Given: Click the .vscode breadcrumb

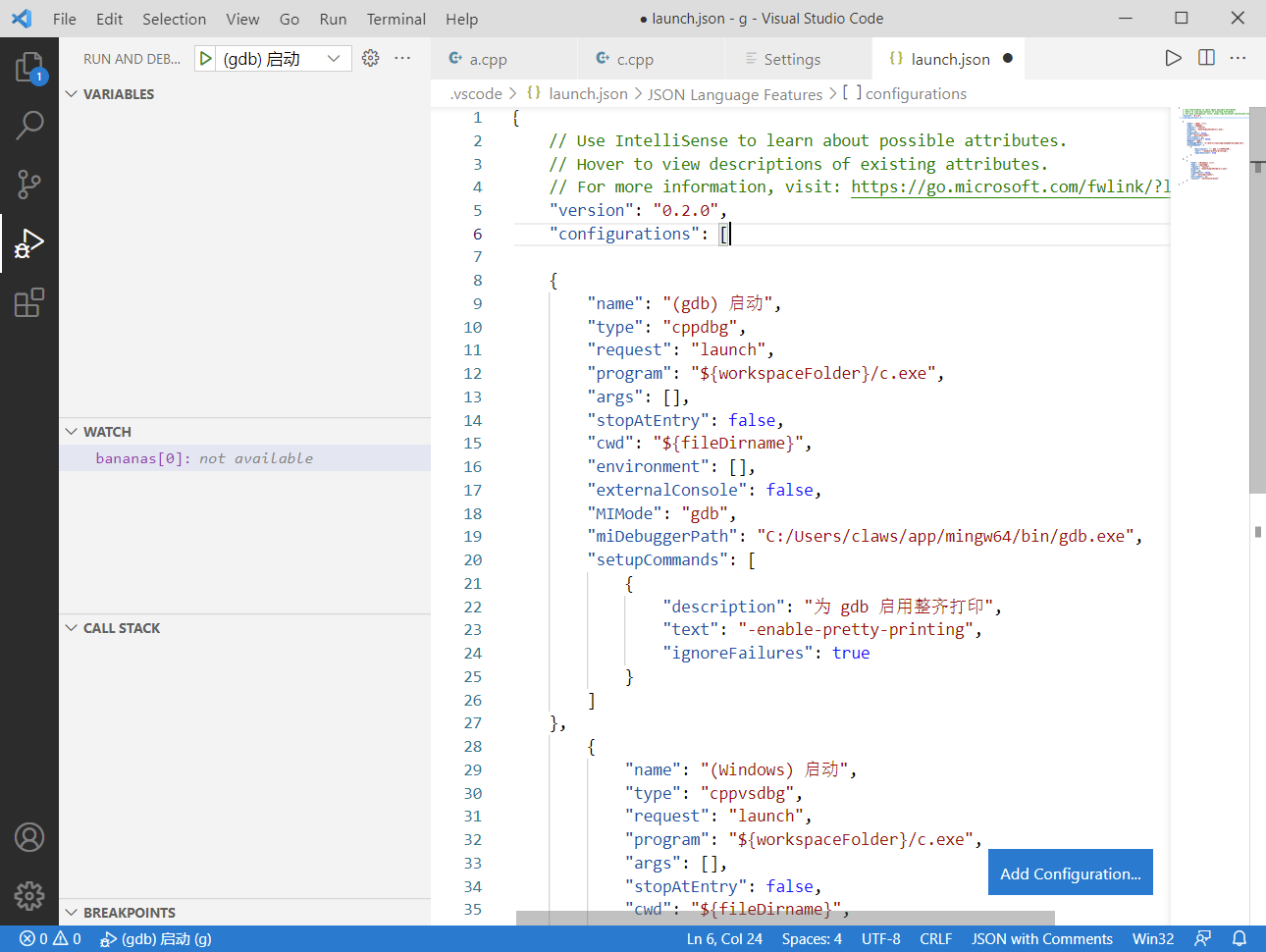Looking at the screenshot, I should (476, 94).
